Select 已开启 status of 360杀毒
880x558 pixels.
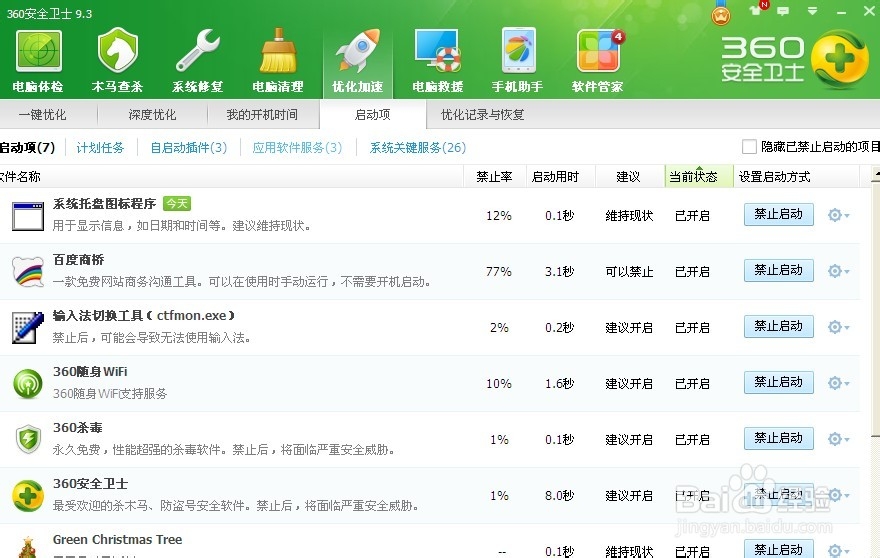click(693, 440)
